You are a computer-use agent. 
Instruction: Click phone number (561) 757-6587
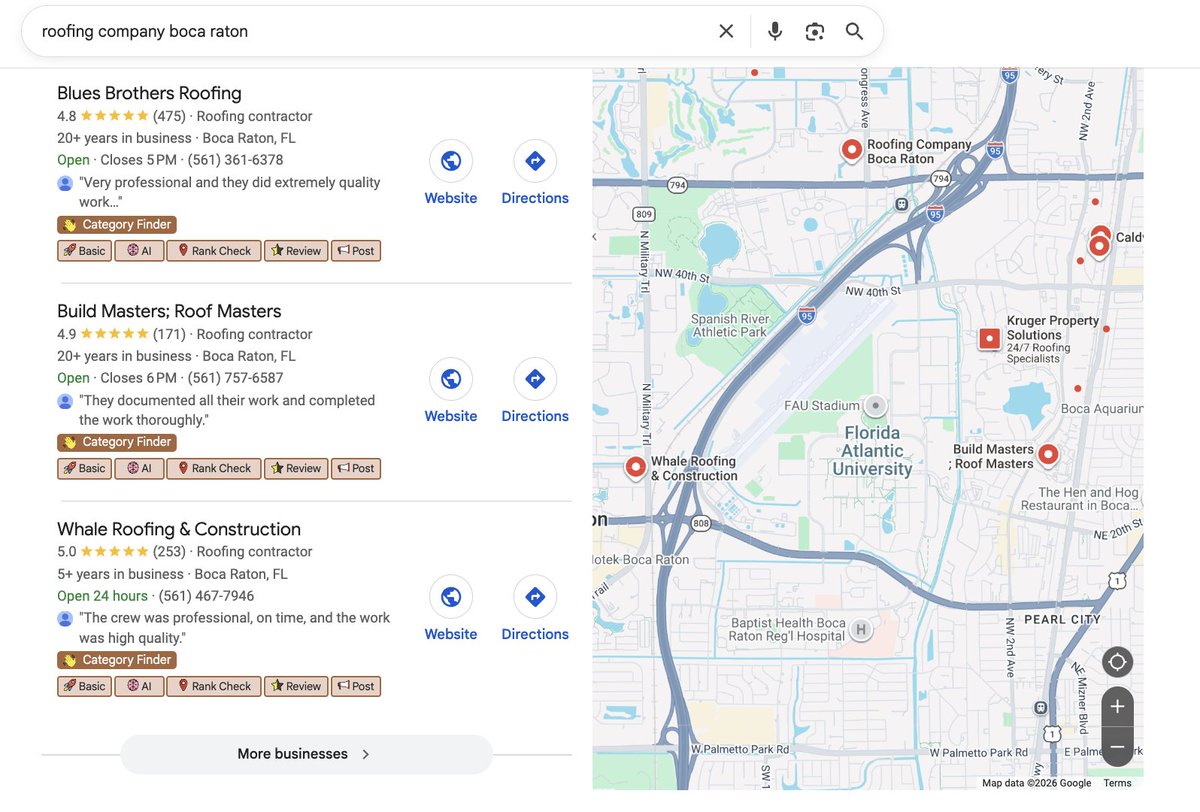(235, 378)
